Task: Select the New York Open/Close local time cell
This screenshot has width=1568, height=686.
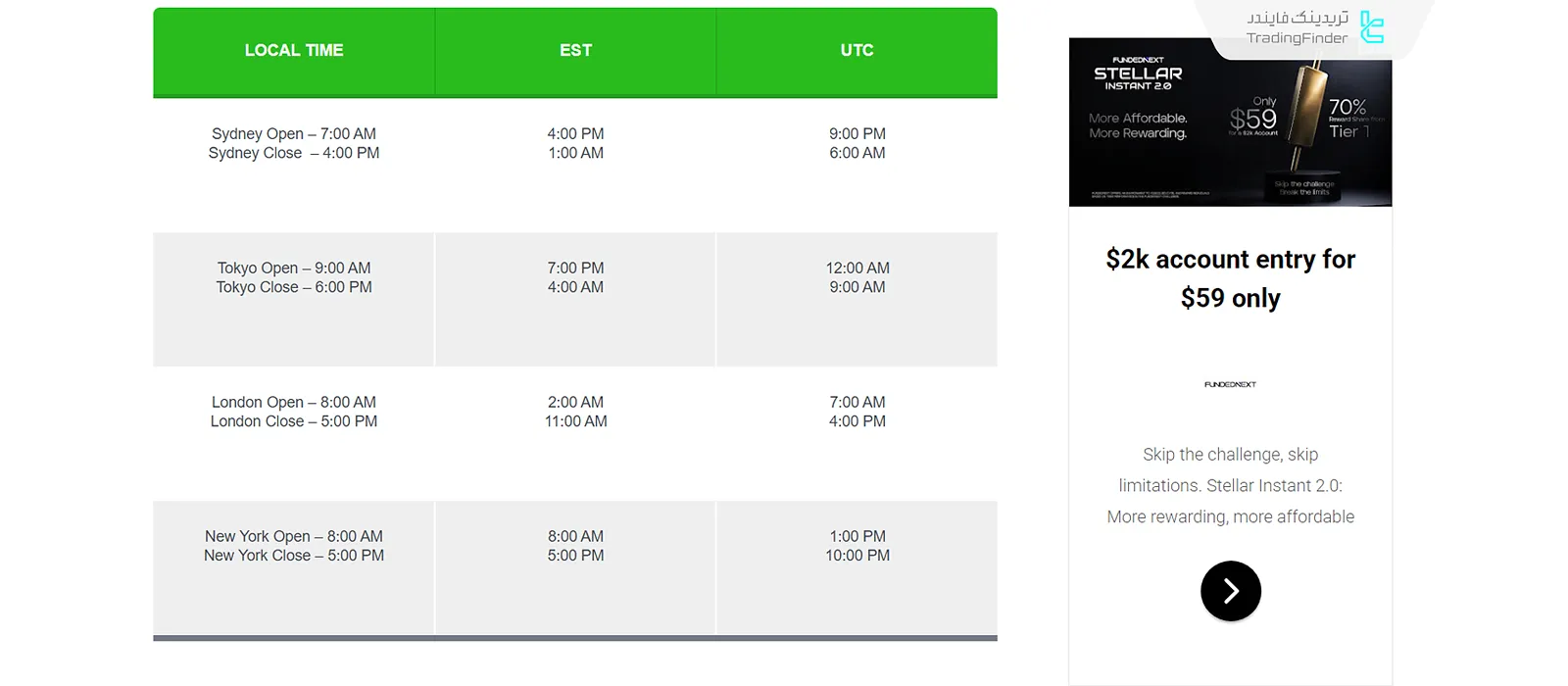Action: pos(294,547)
